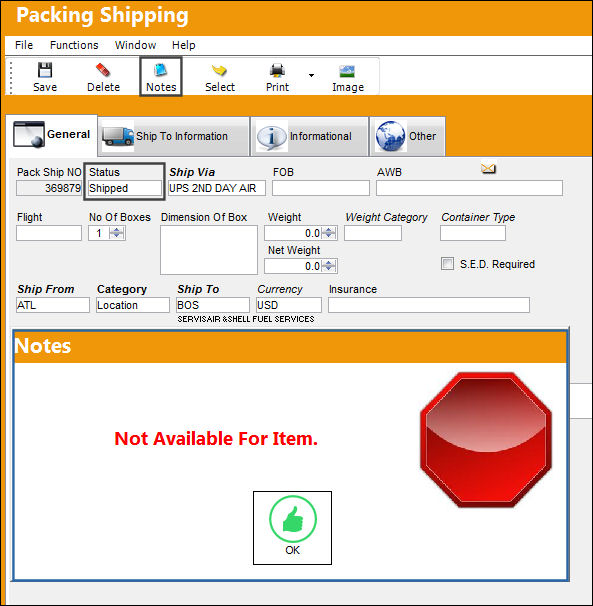Click the 'SERVISAIR &SHELL FUEL SERVICES' text
593x606 pixels.
246,319
